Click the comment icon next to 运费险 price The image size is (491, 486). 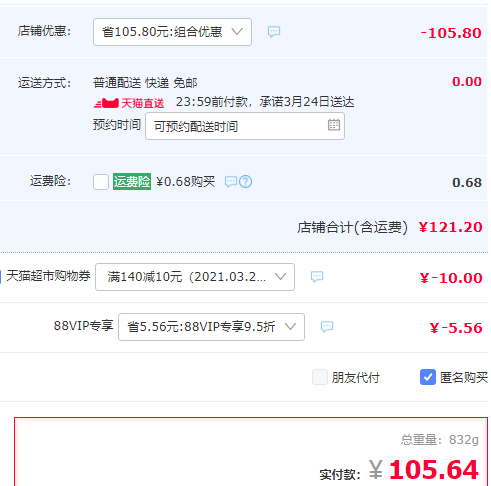231,182
